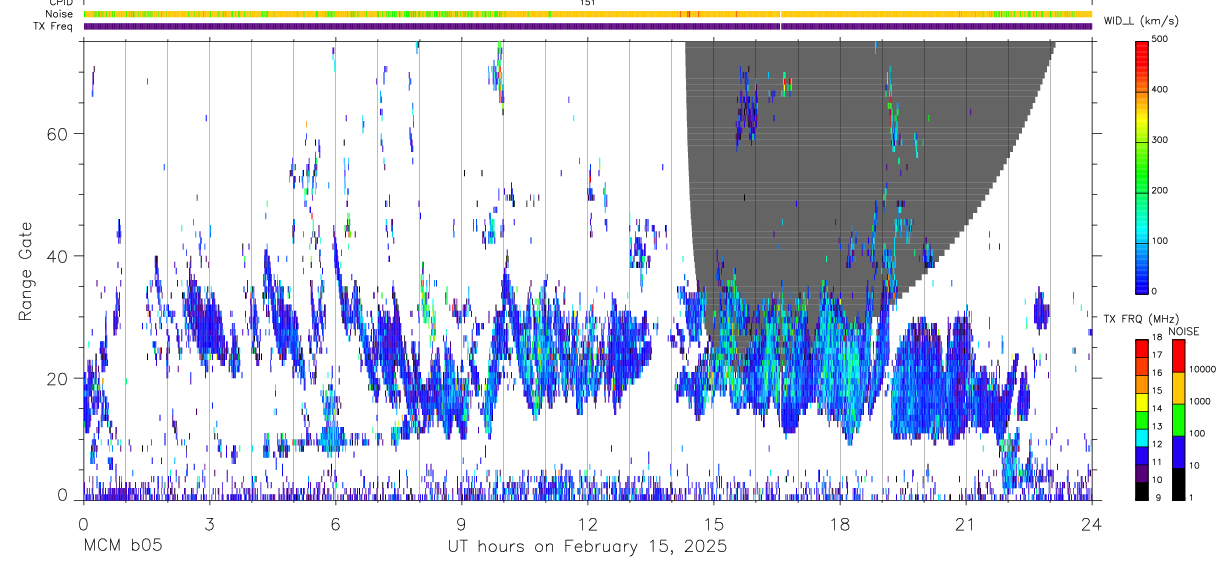Click the black 9 MHz swatch in TX FRQ legend

pyautogui.click(x=1142, y=490)
